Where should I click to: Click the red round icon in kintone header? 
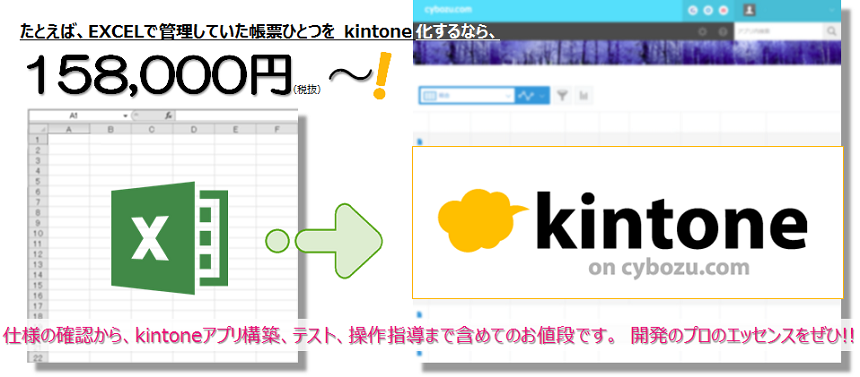pyautogui.click(x=723, y=10)
